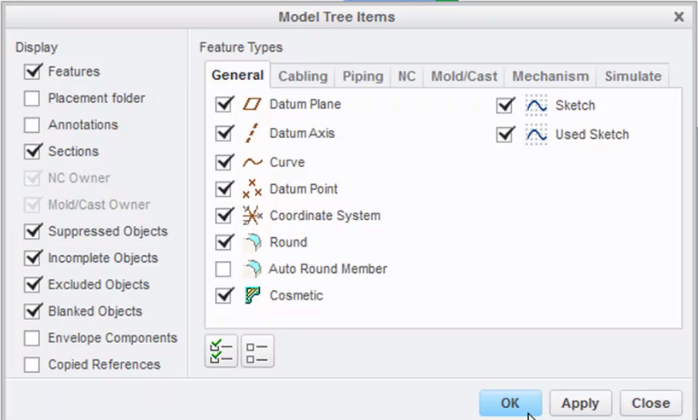Screen dimensions: 698x420
Task: Switch to the Cabling tab
Action: (302, 76)
